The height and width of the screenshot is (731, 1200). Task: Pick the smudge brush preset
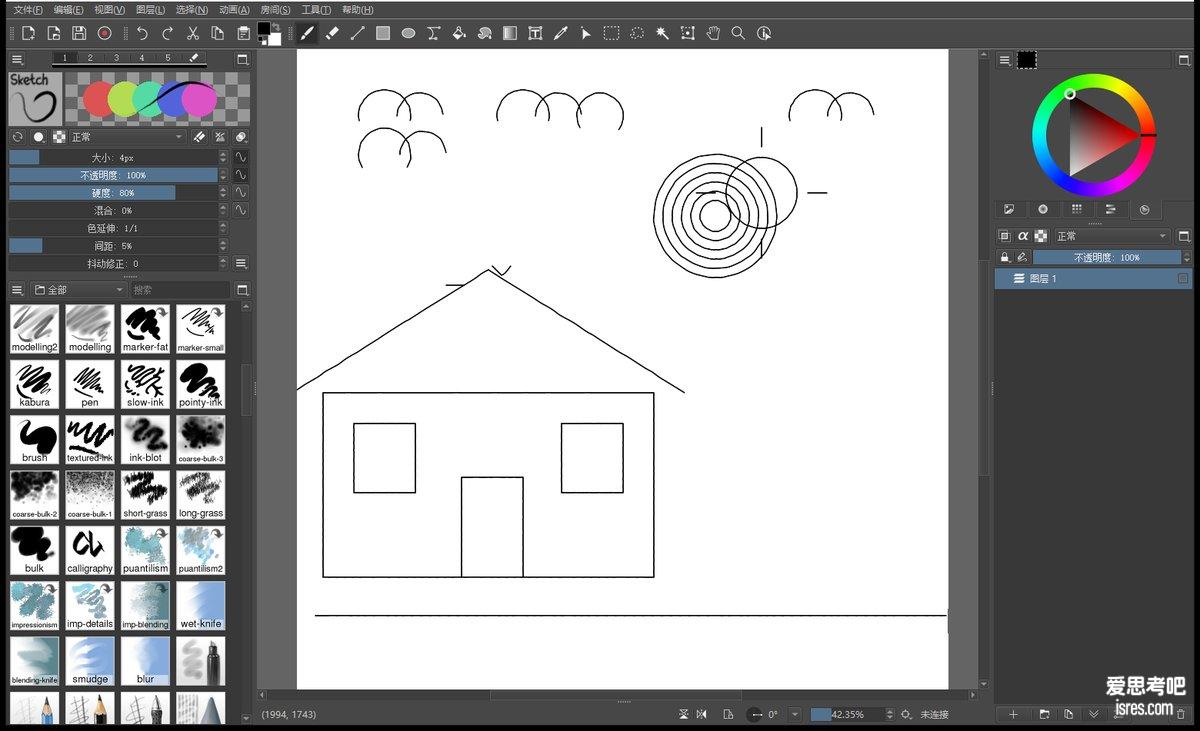click(x=90, y=660)
